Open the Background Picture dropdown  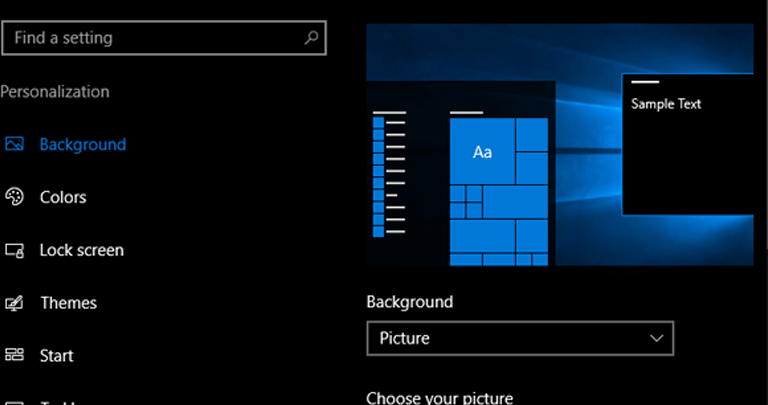[x=520, y=338]
